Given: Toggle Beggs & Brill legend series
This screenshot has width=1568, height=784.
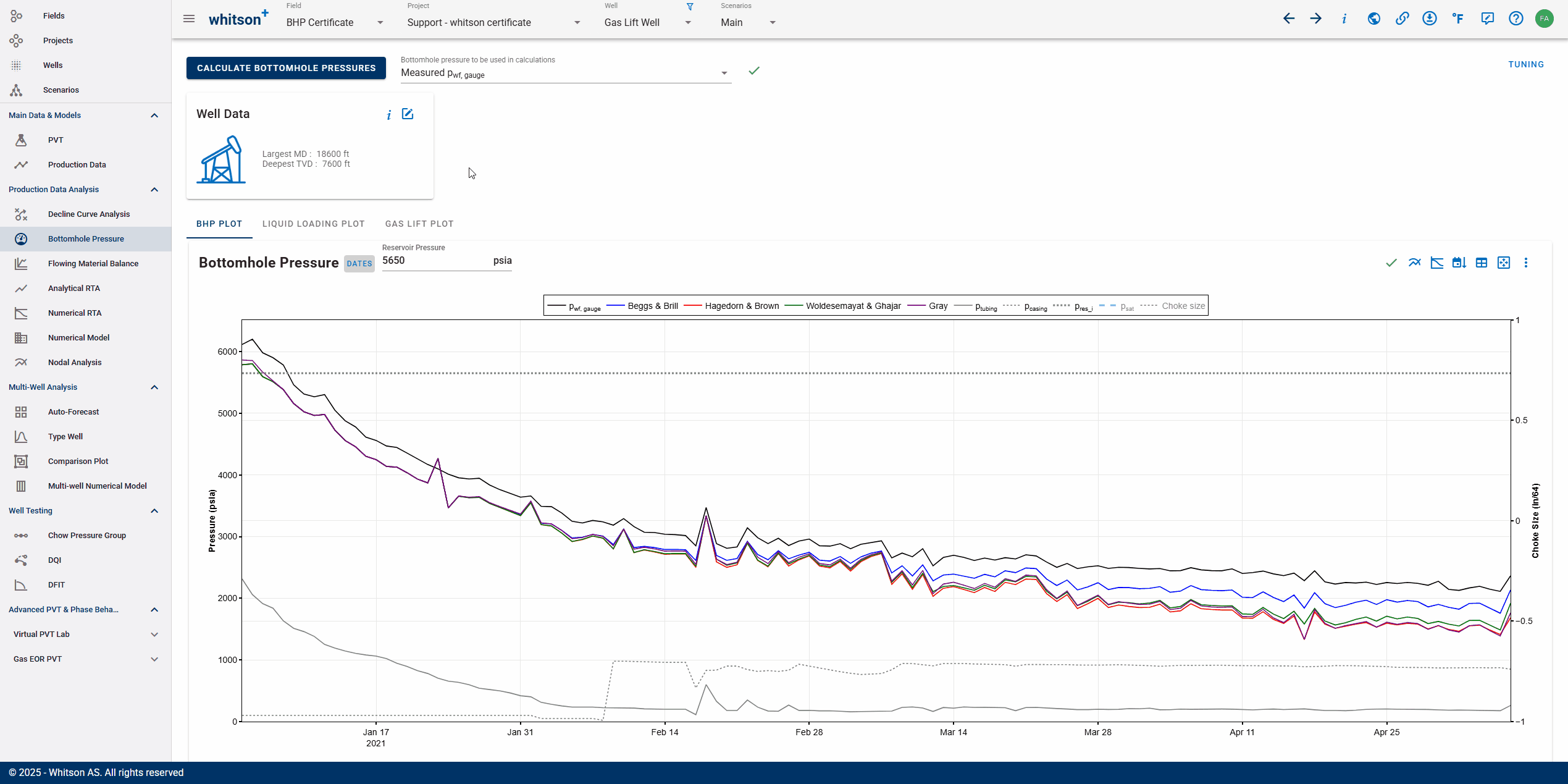Looking at the screenshot, I should point(642,306).
